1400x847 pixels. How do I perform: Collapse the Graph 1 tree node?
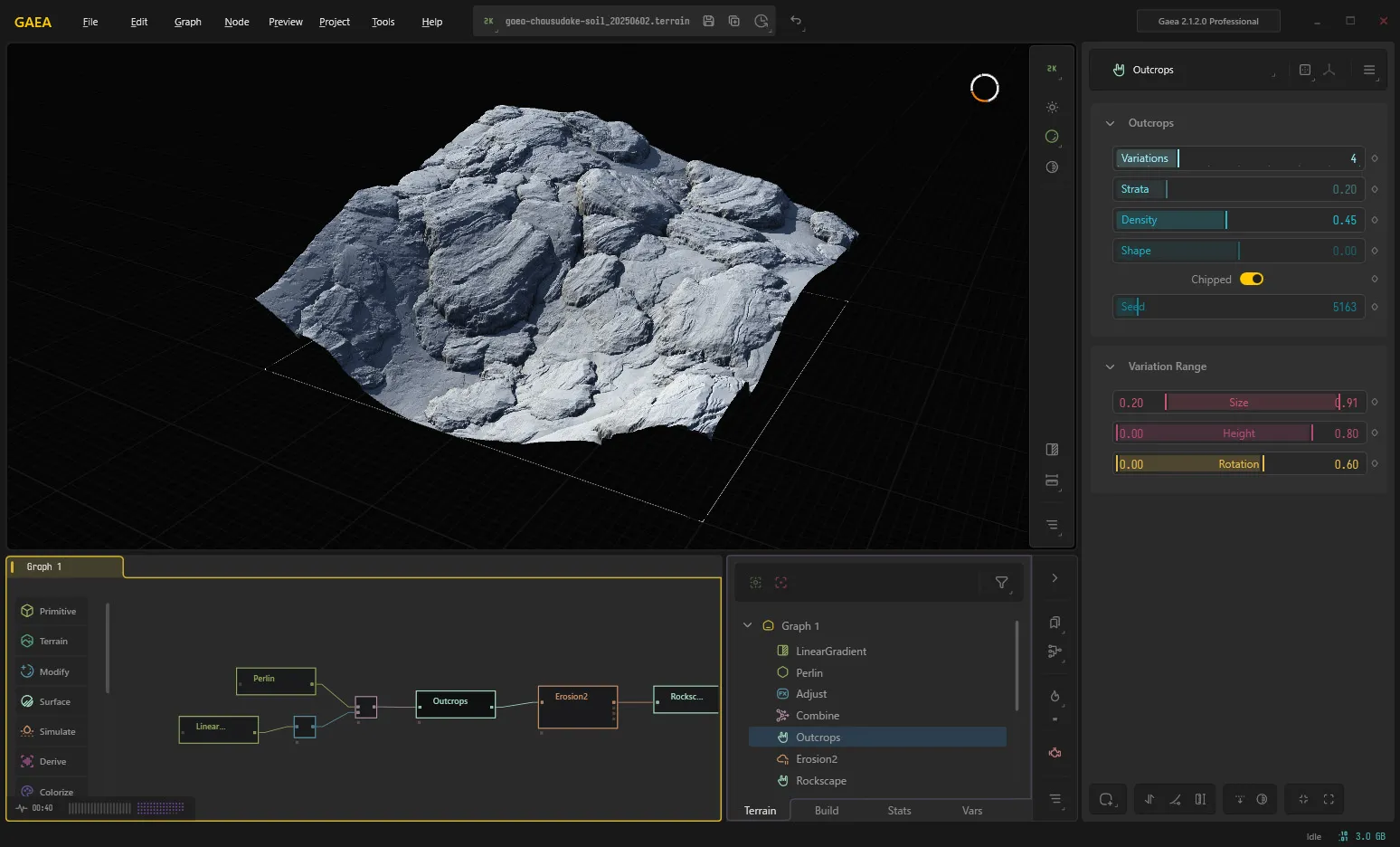[x=747, y=625]
